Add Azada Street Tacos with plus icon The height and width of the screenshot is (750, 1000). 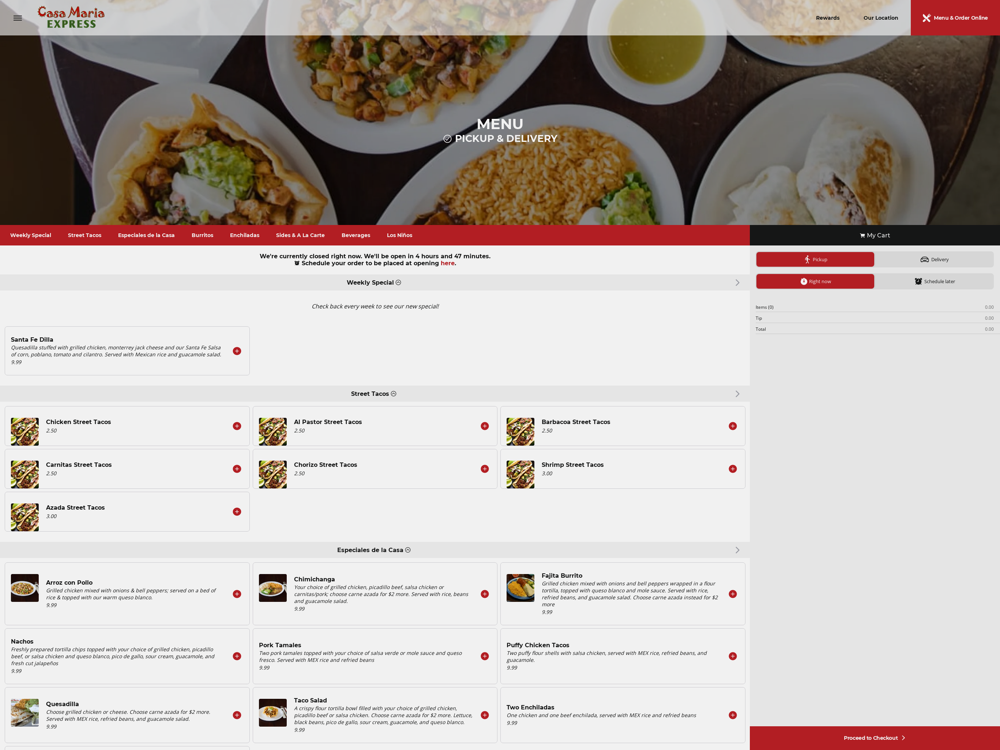pos(237,511)
